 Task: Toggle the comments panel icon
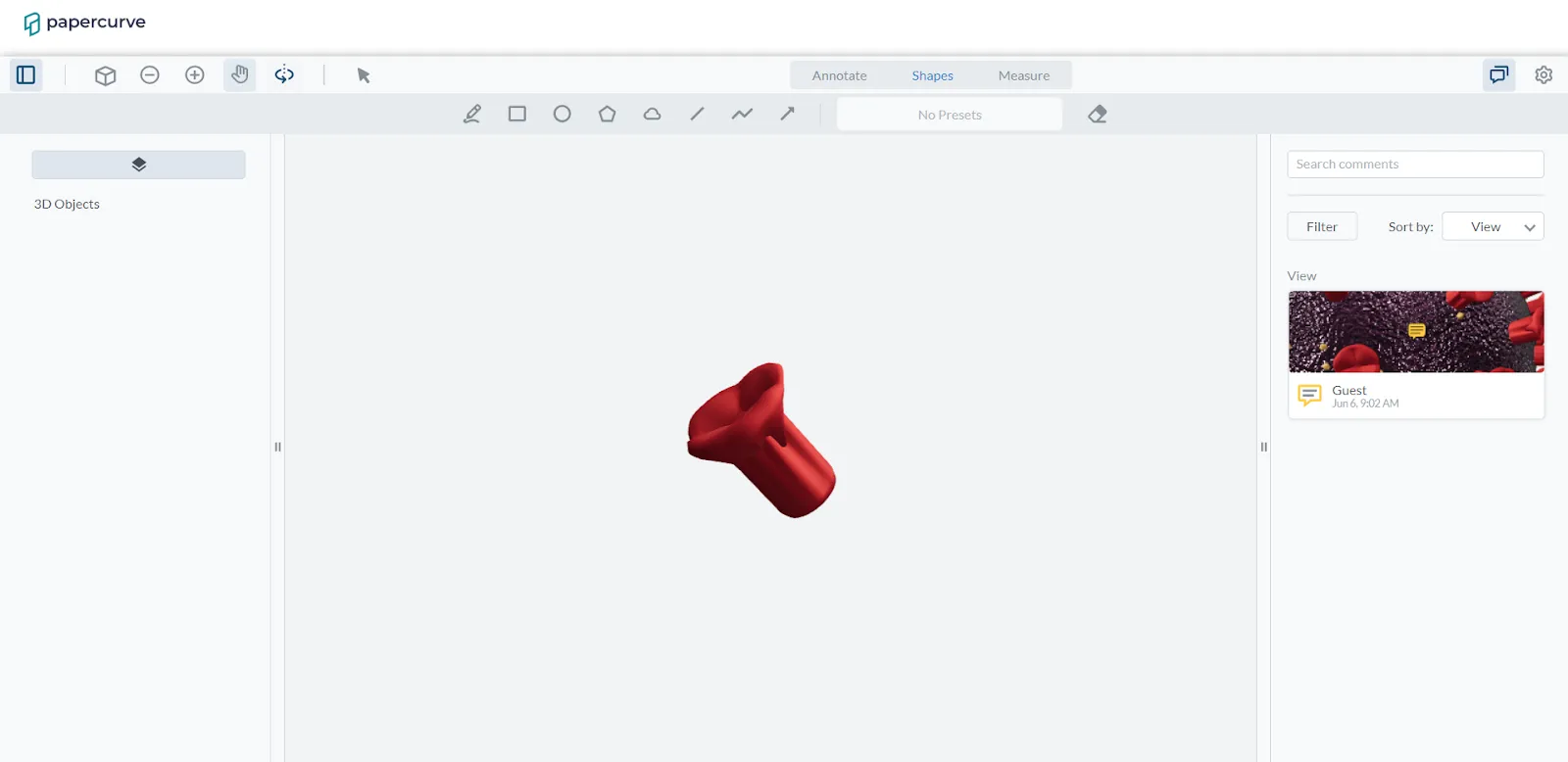pos(1499,75)
